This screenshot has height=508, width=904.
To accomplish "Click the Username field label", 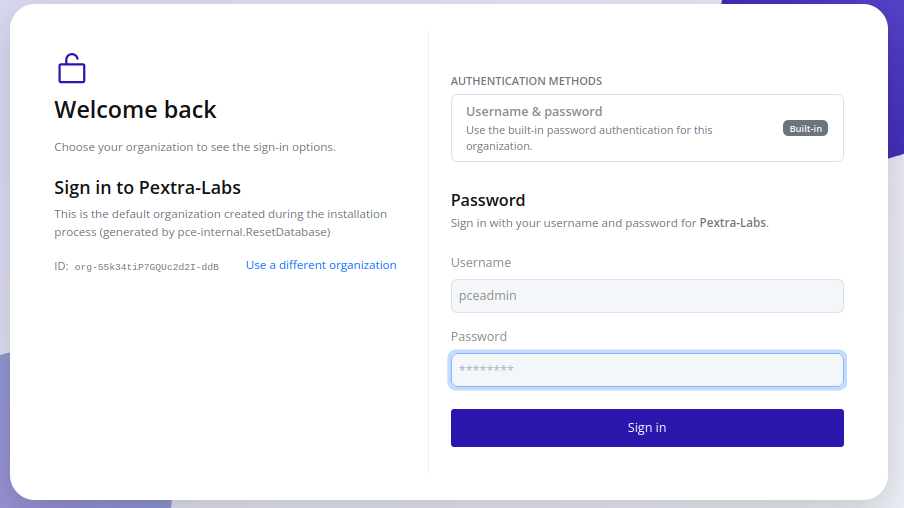I will pyautogui.click(x=481, y=263).
